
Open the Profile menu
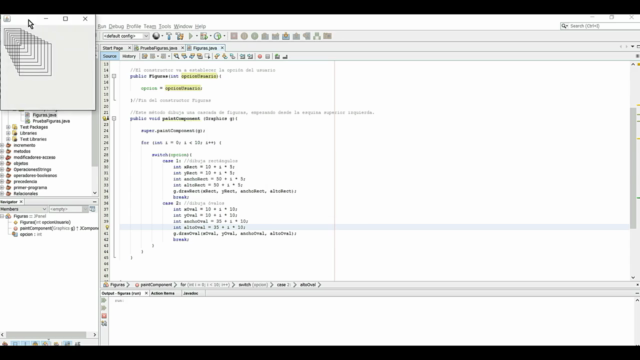click(x=133, y=26)
